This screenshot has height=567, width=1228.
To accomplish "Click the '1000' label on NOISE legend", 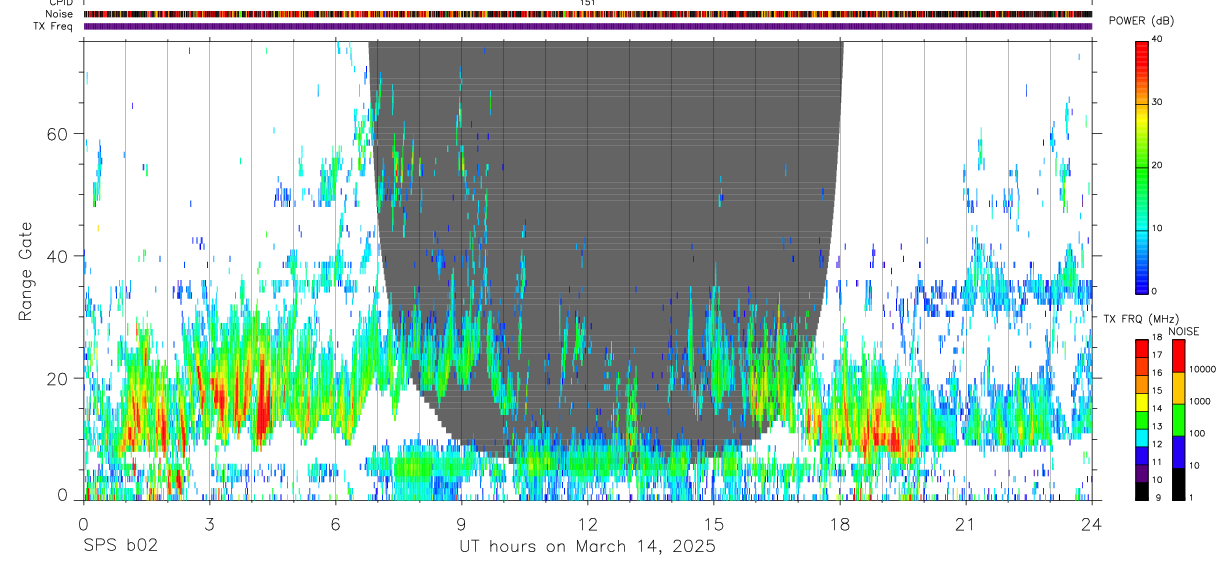I will 1200,401.
